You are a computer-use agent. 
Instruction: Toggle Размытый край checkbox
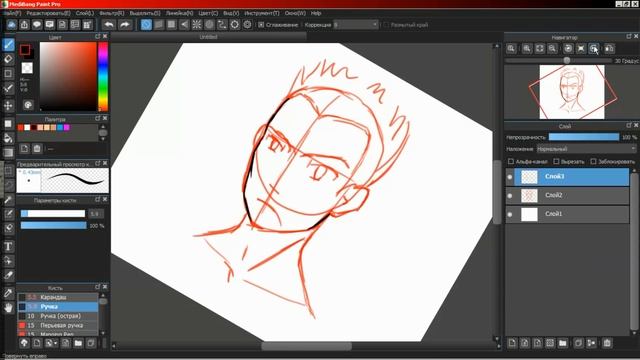coord(386,25)
